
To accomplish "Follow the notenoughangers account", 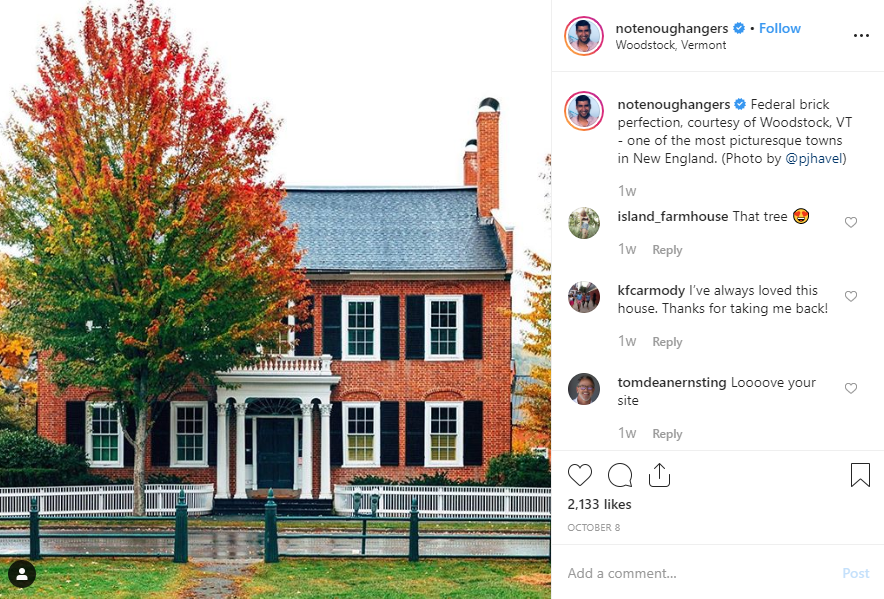I will click(x=780, y=28).
